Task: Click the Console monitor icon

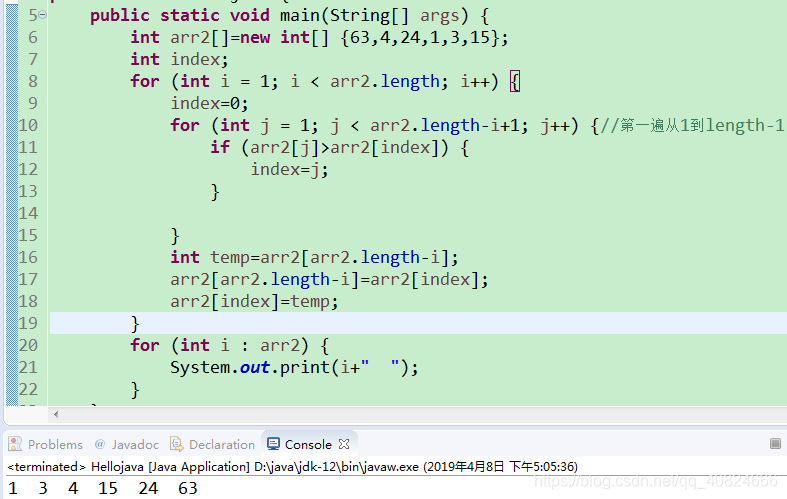Action: tap(273, 444)
